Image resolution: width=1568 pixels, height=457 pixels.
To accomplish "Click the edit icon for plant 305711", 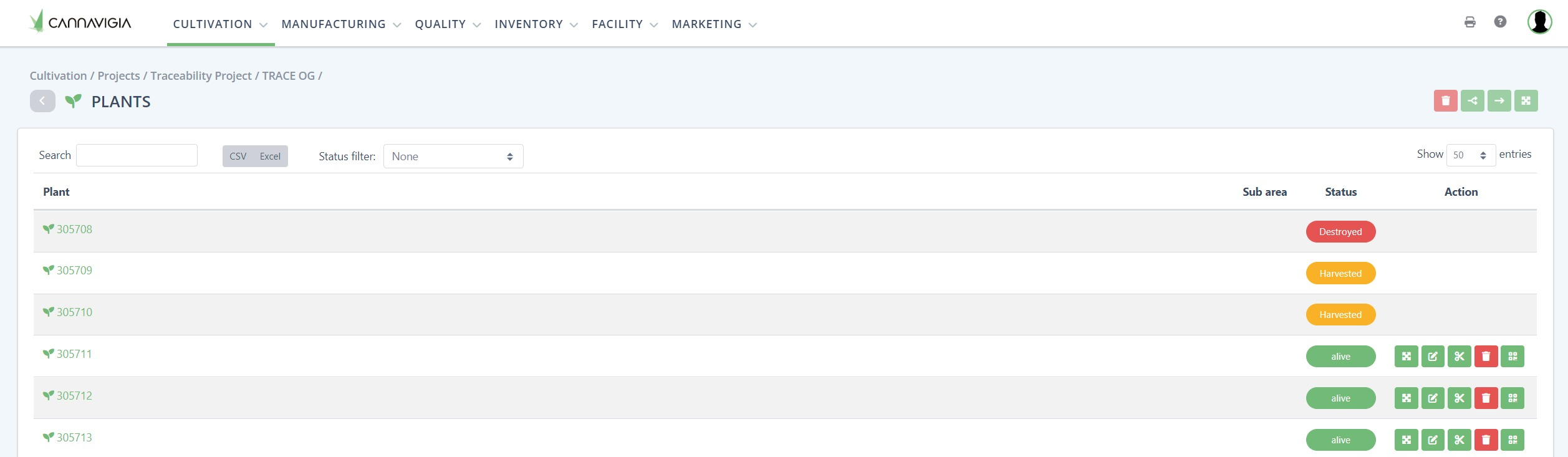I will [1432, 357].
